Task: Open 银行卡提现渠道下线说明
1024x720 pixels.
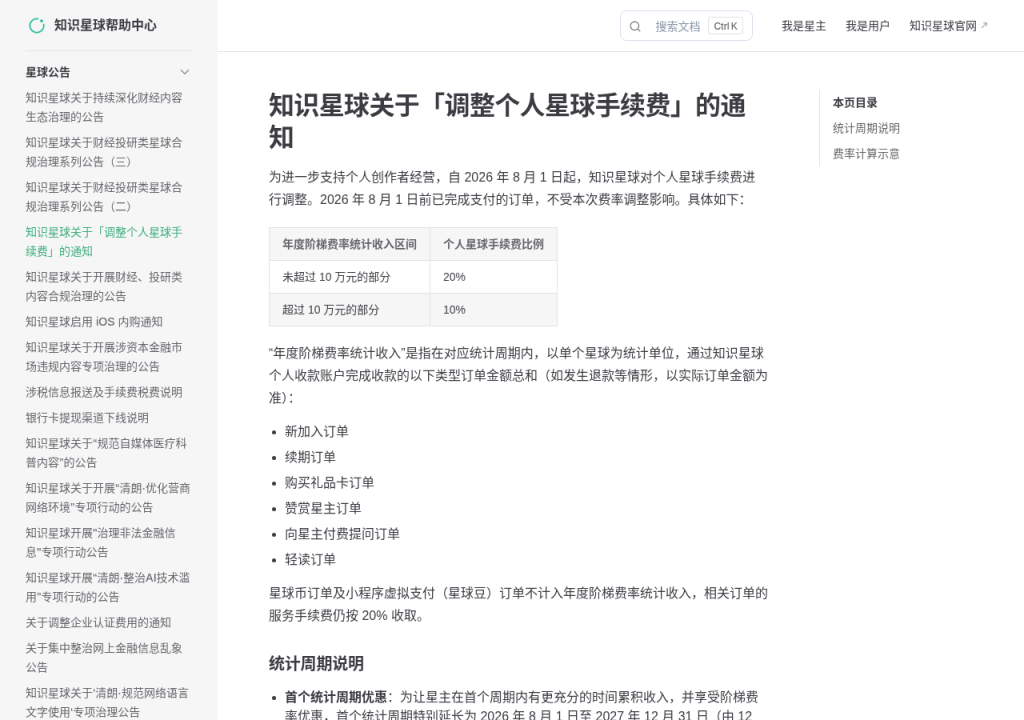Action: [x=87, y=417]
